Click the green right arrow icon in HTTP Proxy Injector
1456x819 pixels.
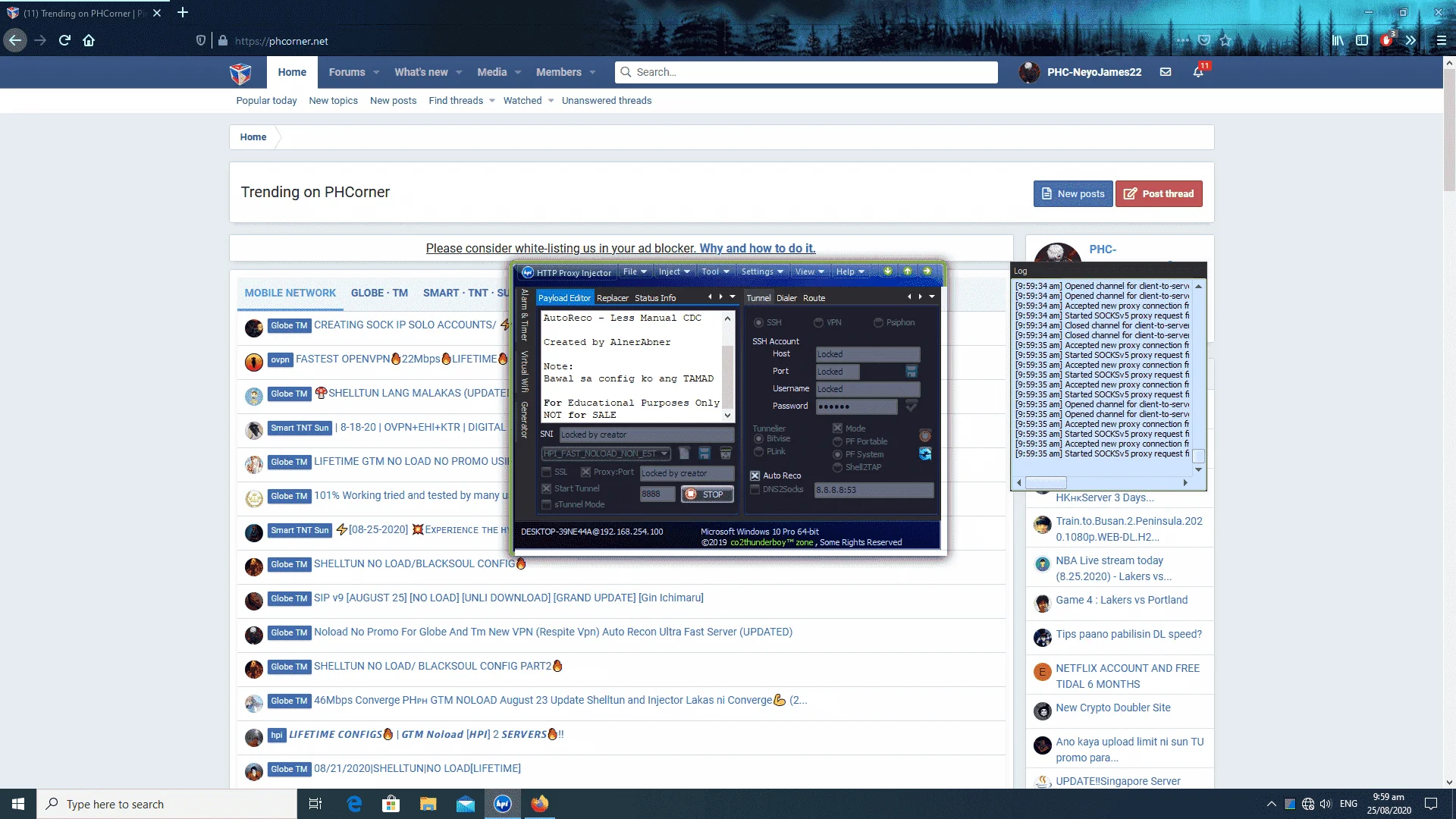pyautogui.click(x=927, y=271)
